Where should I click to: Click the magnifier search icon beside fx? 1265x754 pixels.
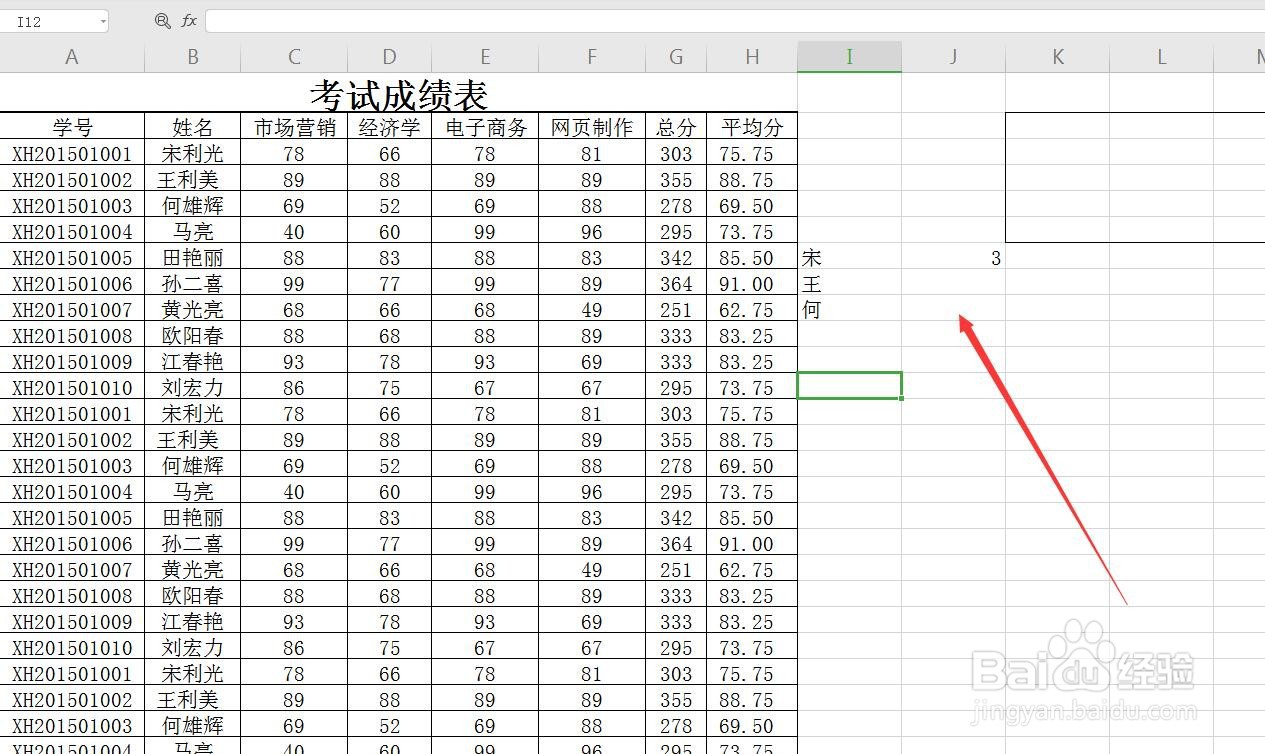163,20
